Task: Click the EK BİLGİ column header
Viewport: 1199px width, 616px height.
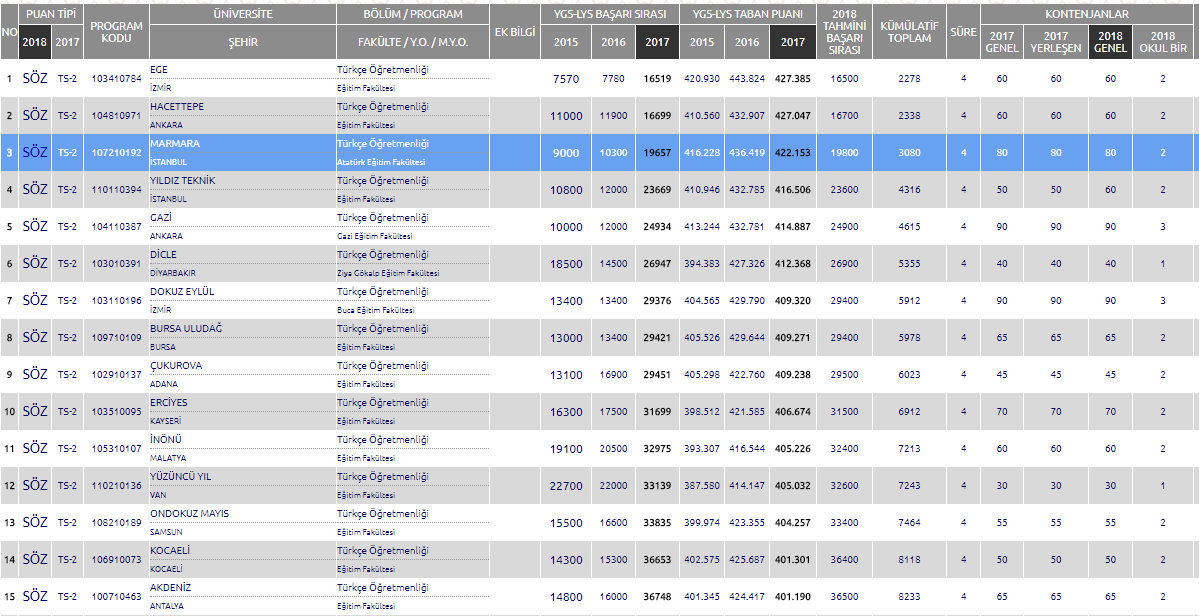Action: [516, 31]
